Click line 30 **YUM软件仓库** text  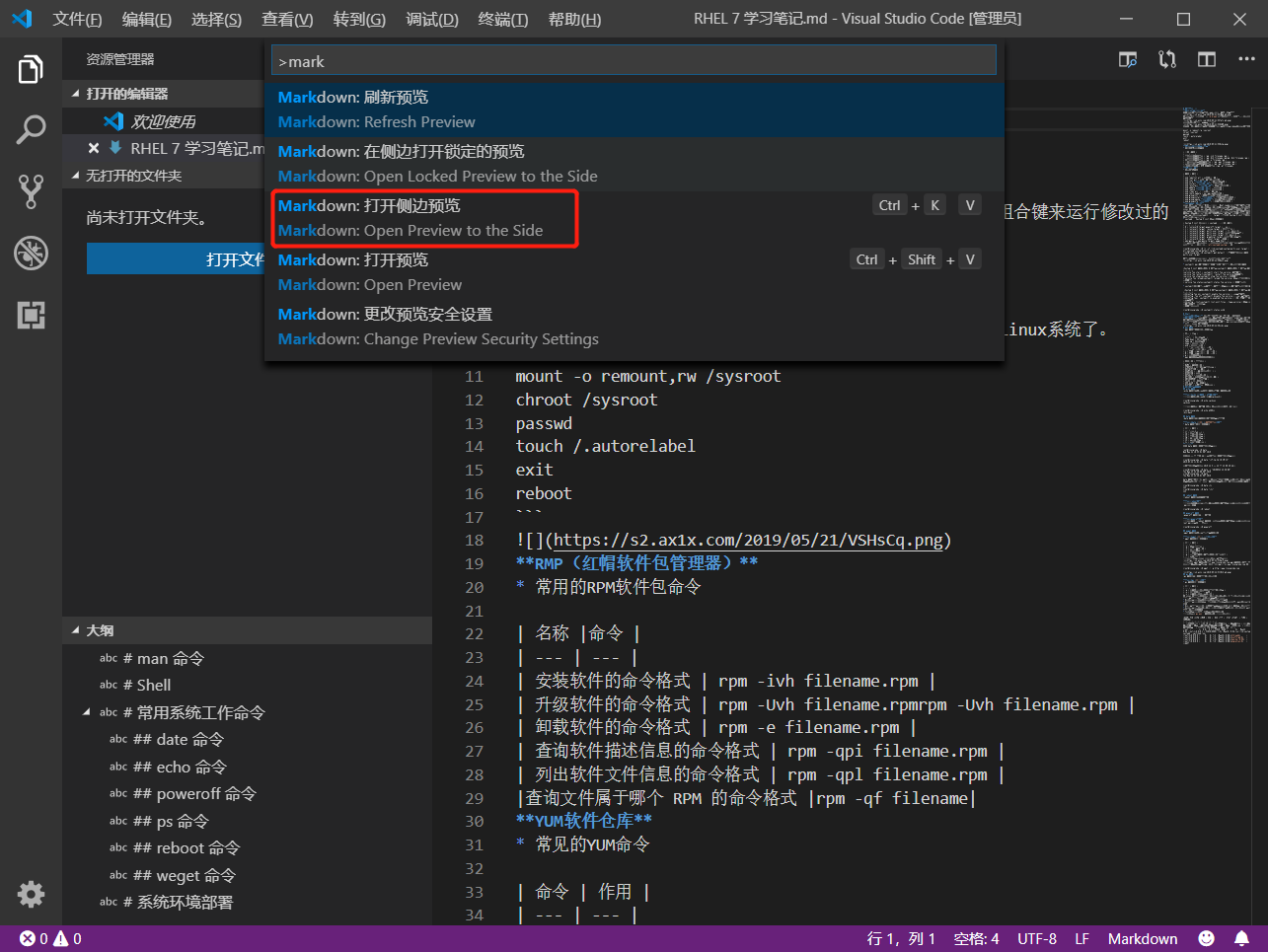(x=583, y=821)
